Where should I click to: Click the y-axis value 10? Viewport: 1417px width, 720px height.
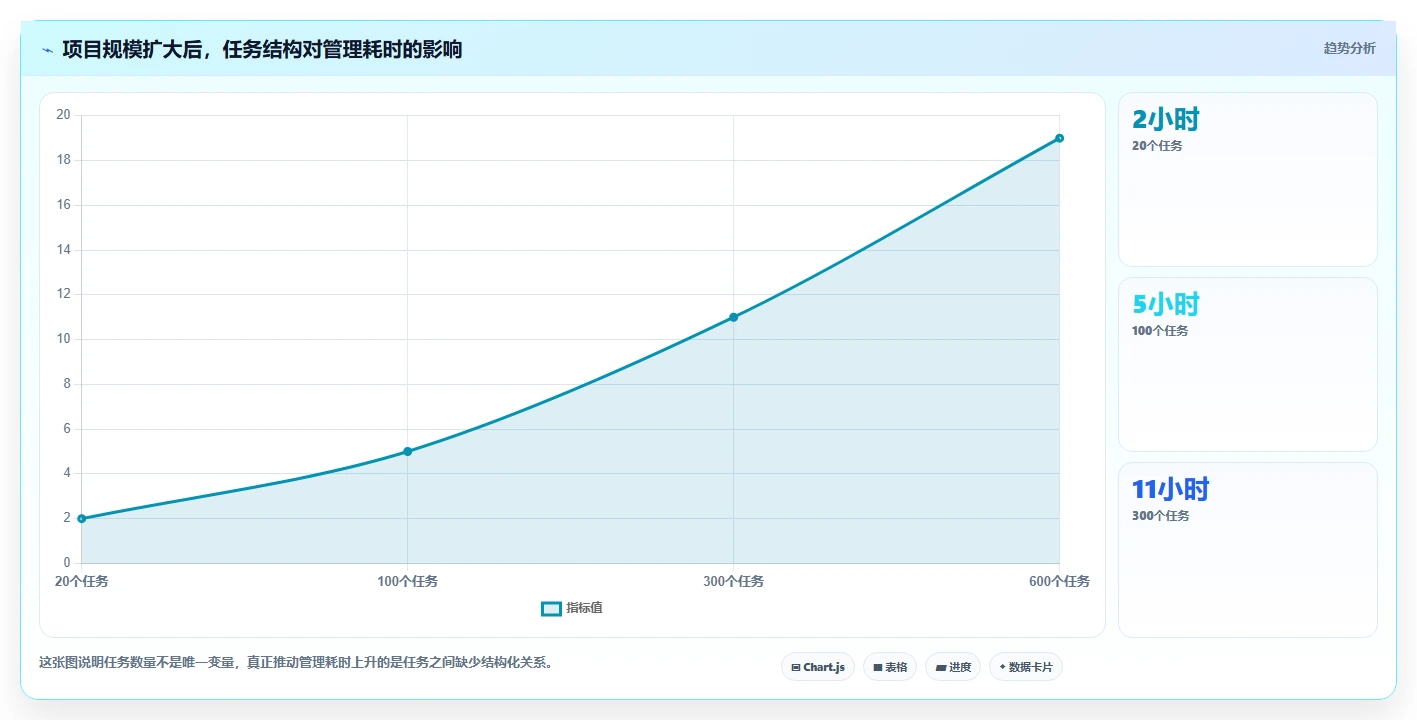tap(63, 339)
